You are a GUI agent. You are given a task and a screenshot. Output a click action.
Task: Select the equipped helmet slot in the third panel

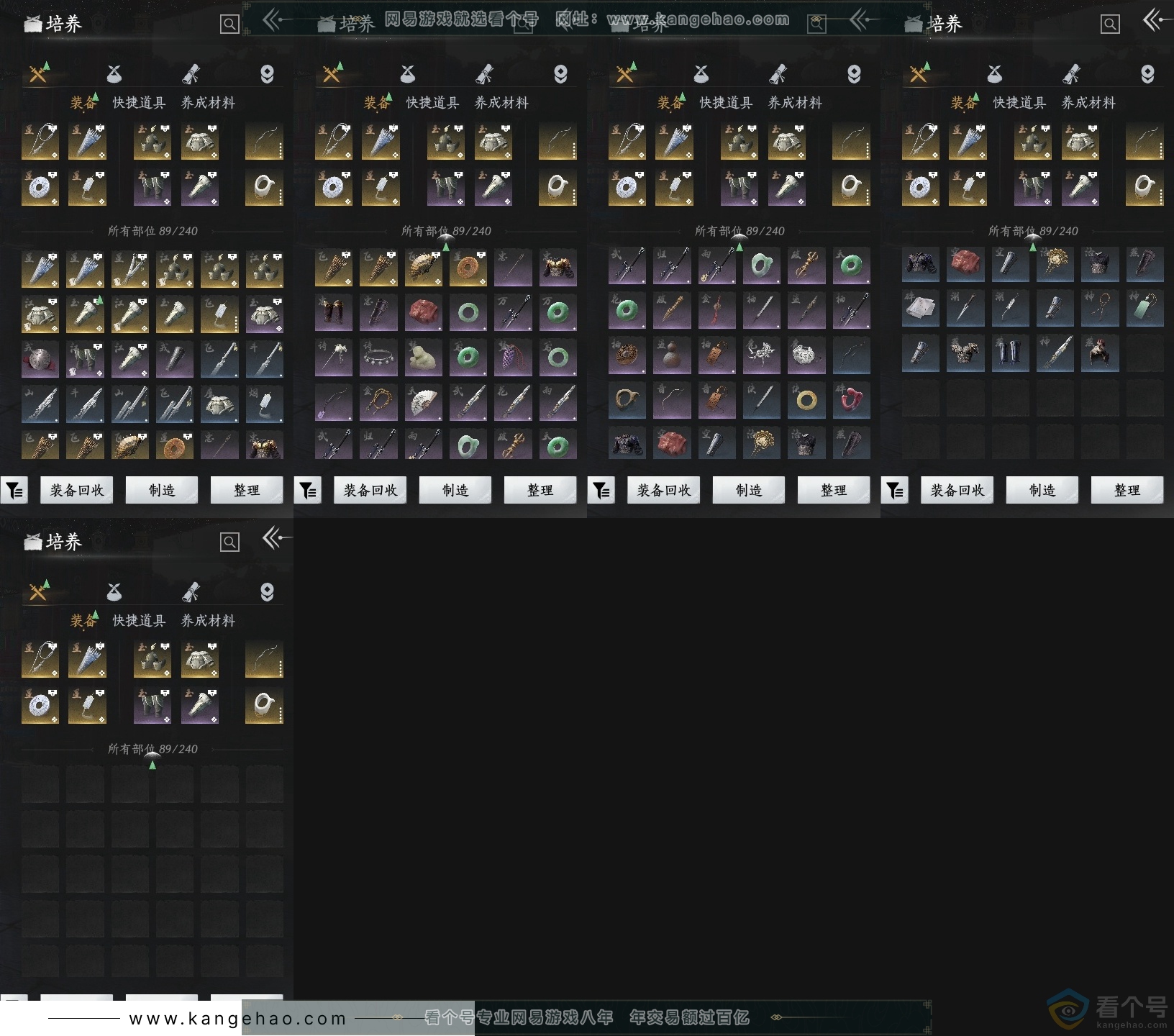point(740,141)
